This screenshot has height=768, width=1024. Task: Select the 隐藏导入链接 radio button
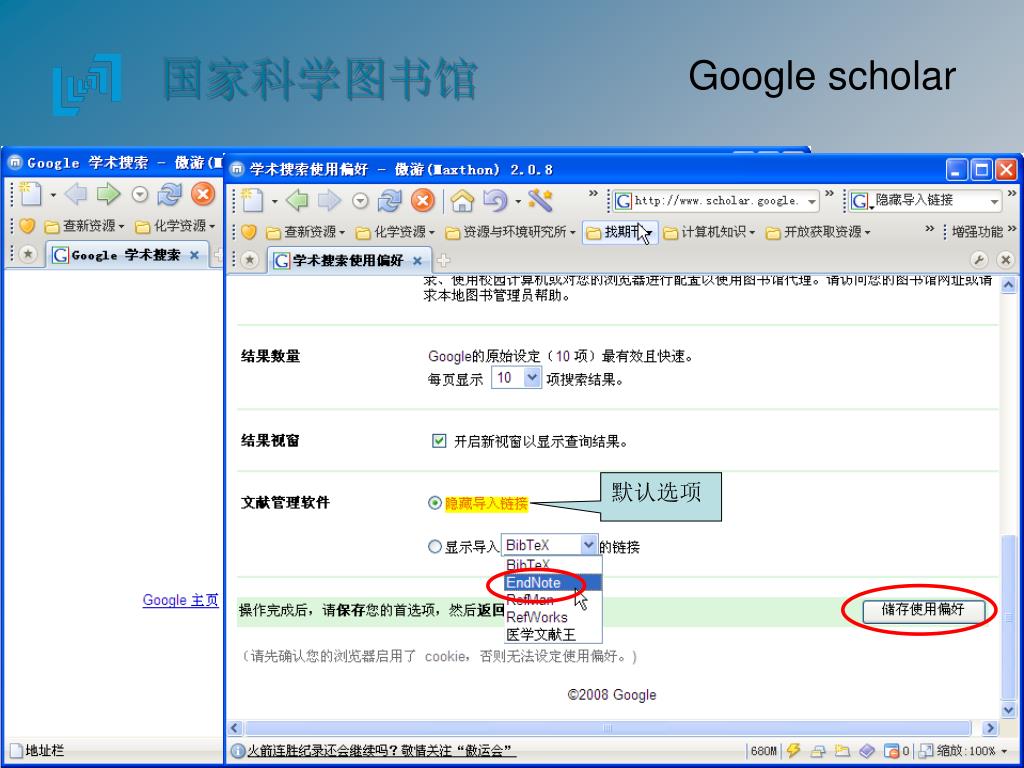tap(434, 503)
